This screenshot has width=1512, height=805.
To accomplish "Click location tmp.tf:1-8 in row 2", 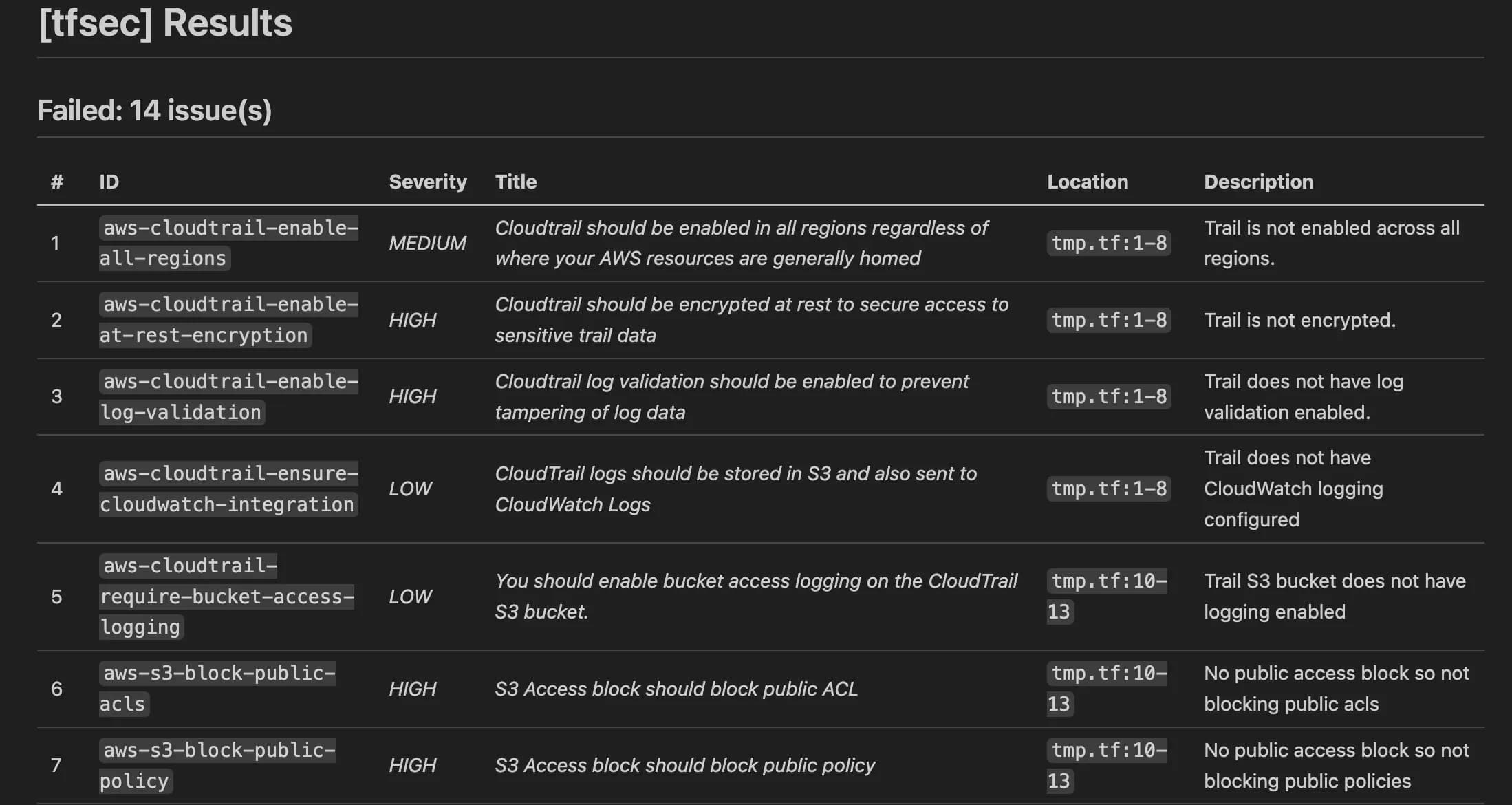I will tap(1109, 320).
